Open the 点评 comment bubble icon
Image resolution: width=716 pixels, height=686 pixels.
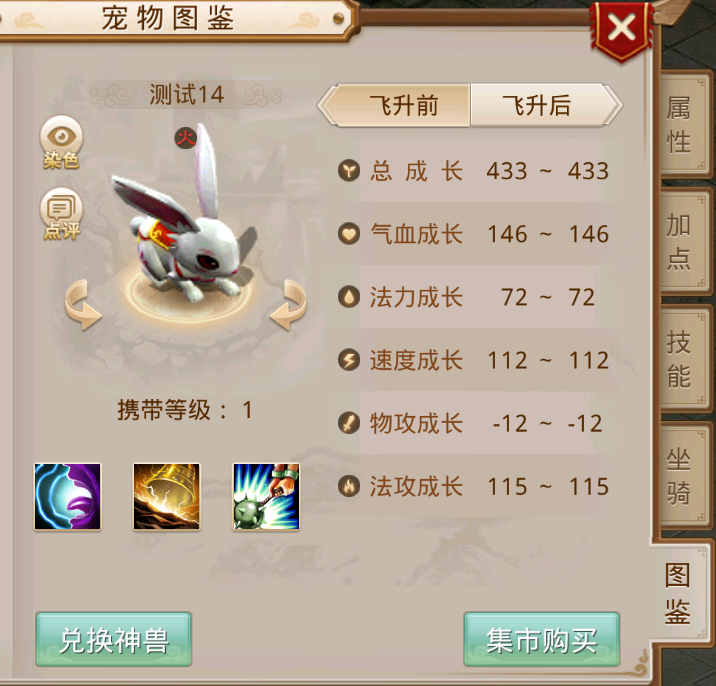click(x=61, y=214)
